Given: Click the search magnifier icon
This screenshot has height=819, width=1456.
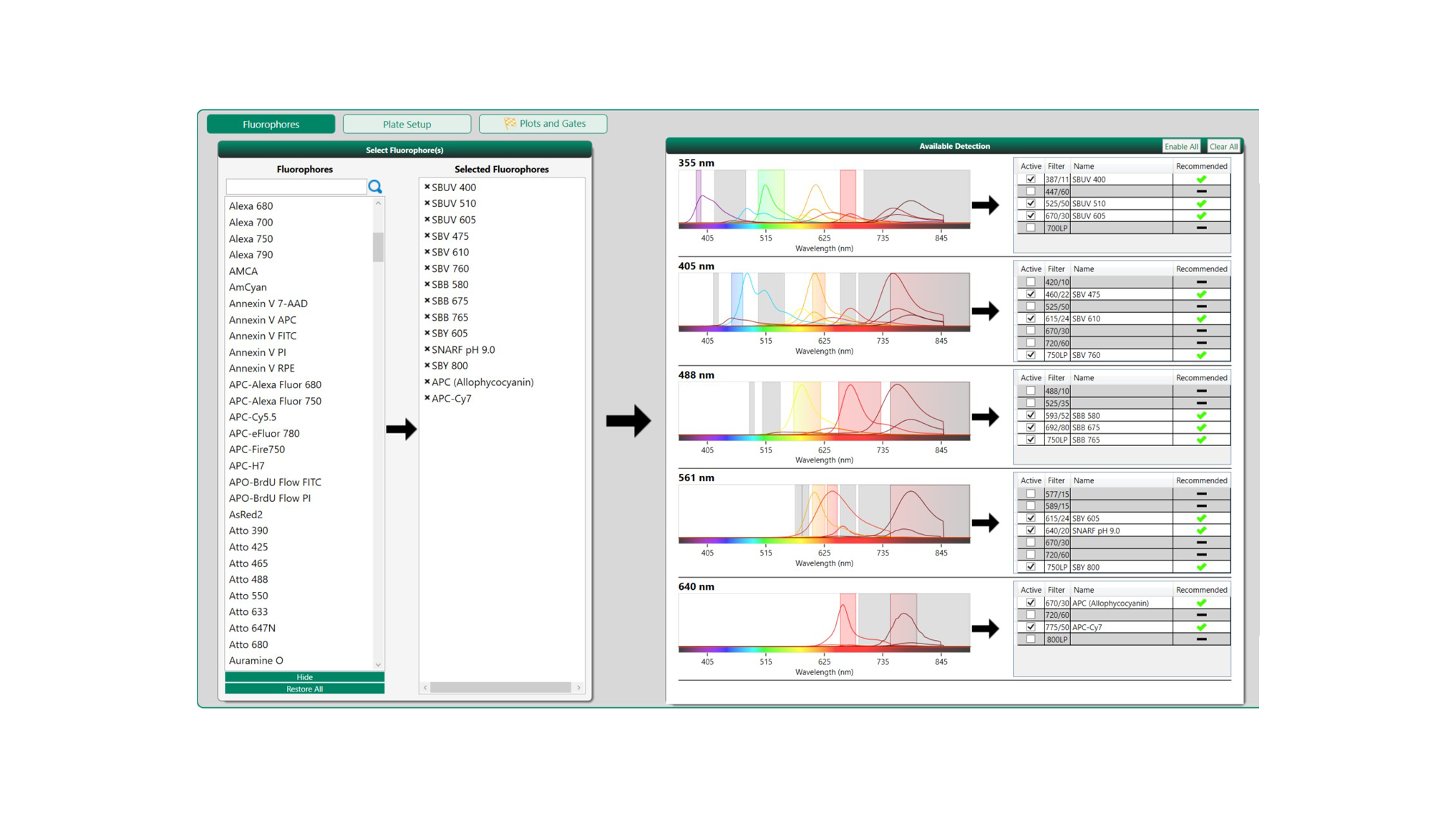Looking at the screenshot, I should [374, 187].
